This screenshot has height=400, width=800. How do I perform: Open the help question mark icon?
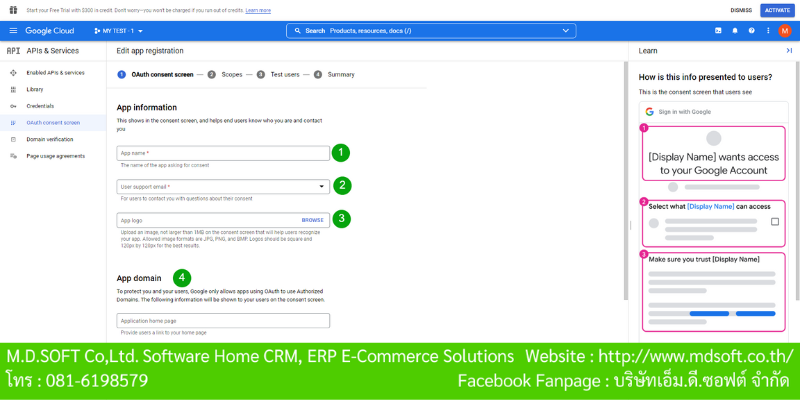point(751,31)
